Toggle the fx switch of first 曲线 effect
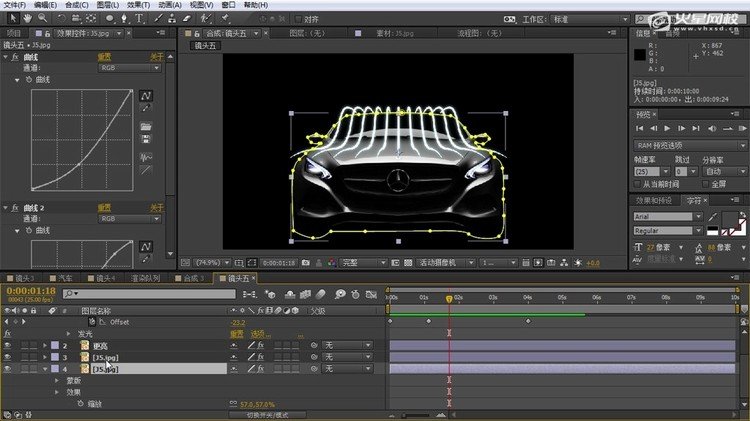Image resolution: width=750 pixels, height=421 pixels. (15, 56)
